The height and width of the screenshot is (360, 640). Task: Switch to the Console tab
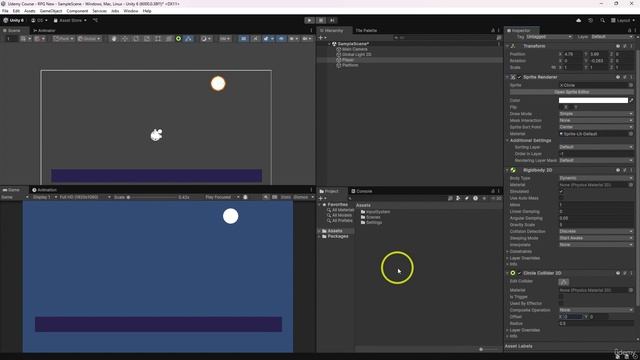pyautogui.click(x=362, y=191)
